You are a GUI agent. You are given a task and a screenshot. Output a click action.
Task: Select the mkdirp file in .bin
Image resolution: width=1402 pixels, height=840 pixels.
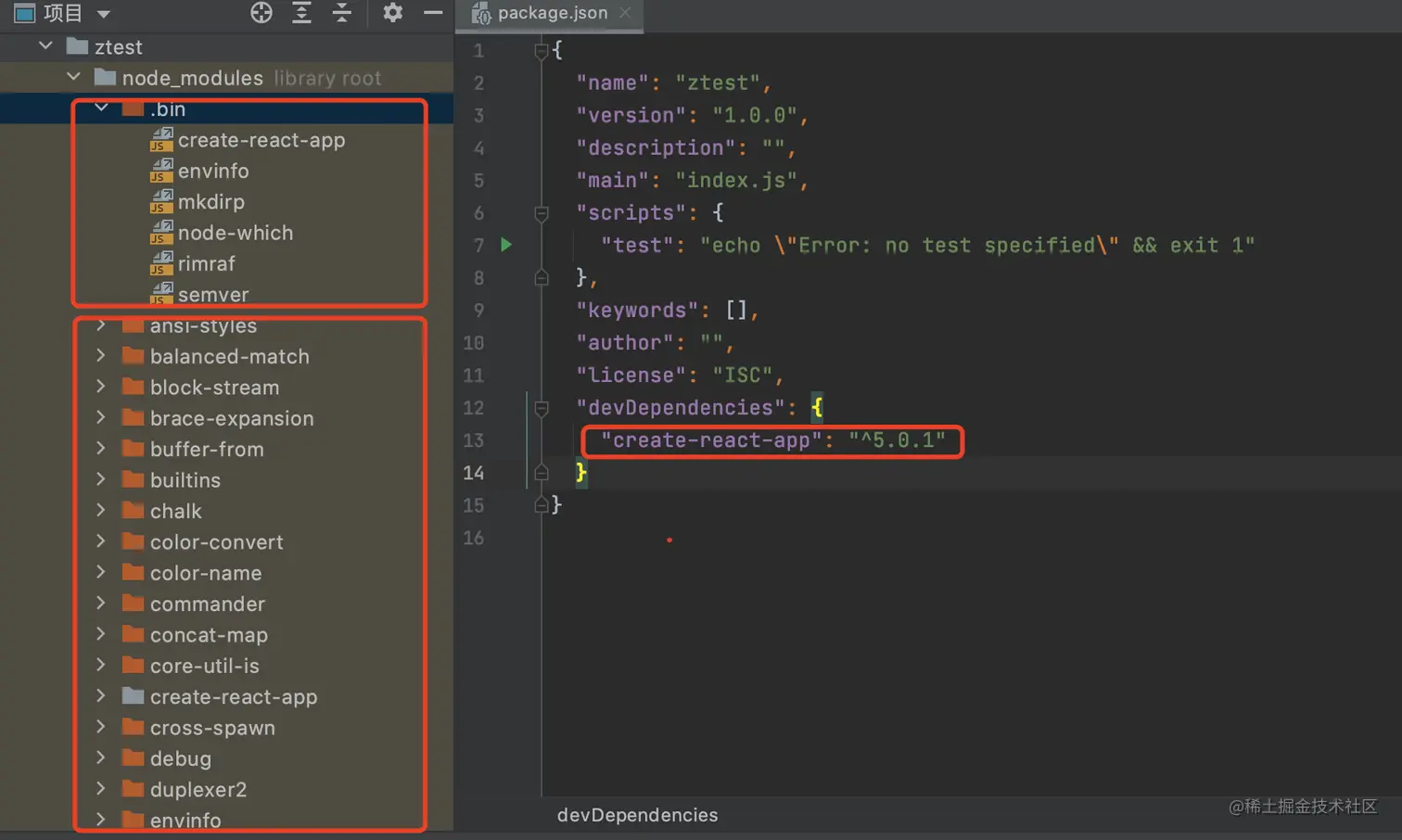[x=211, y=201]
